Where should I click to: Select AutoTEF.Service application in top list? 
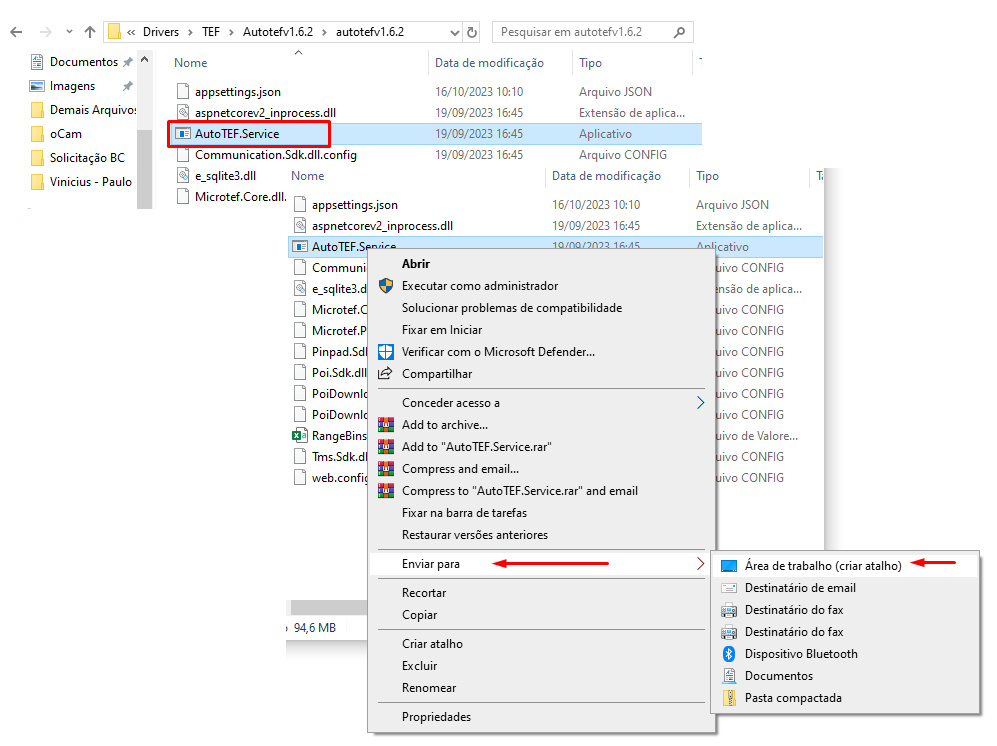coord(237,134)
